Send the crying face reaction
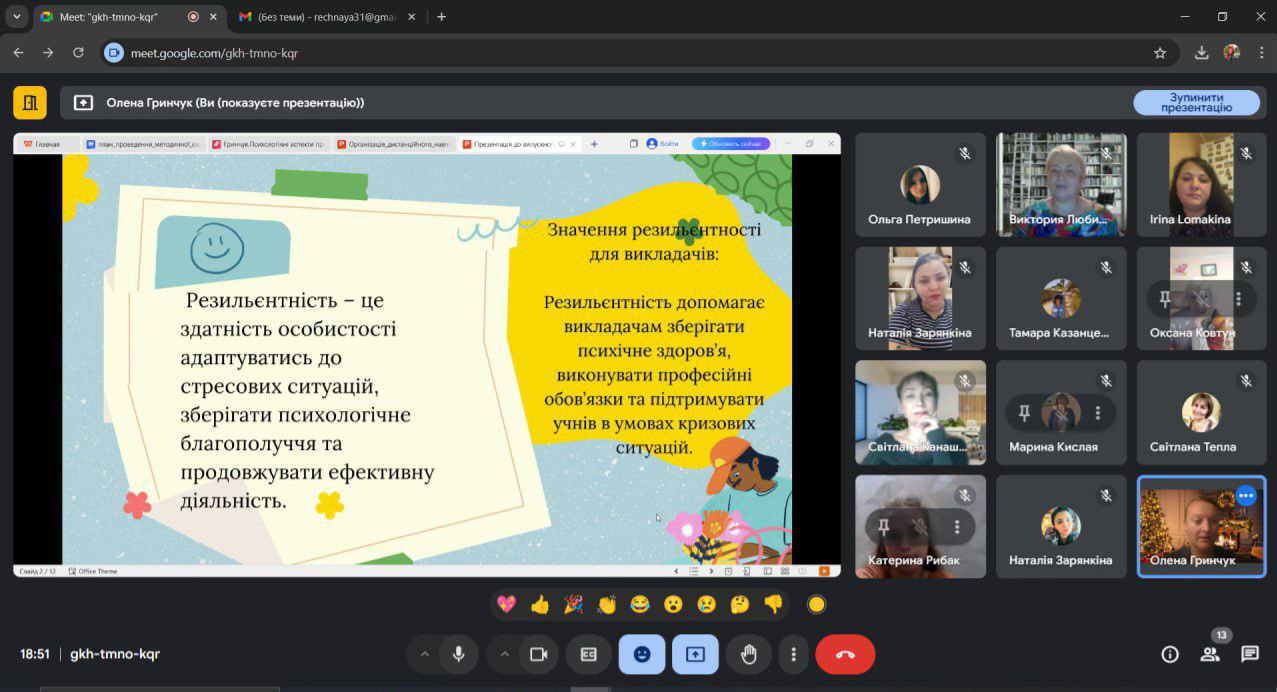 coord(707,604)
